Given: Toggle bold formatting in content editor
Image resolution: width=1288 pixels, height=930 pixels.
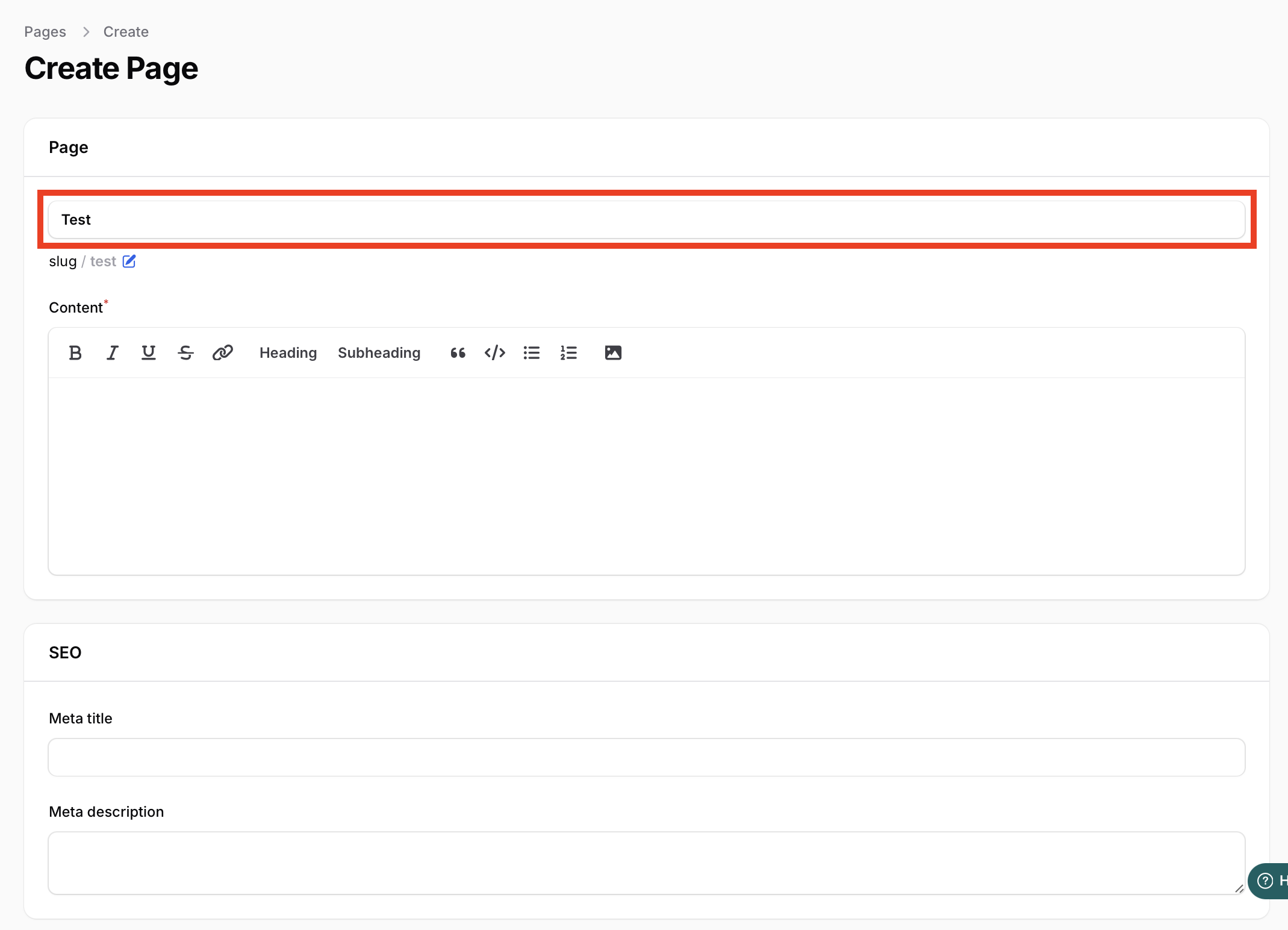Looking at the screenshot, I should tap(75, 353).
